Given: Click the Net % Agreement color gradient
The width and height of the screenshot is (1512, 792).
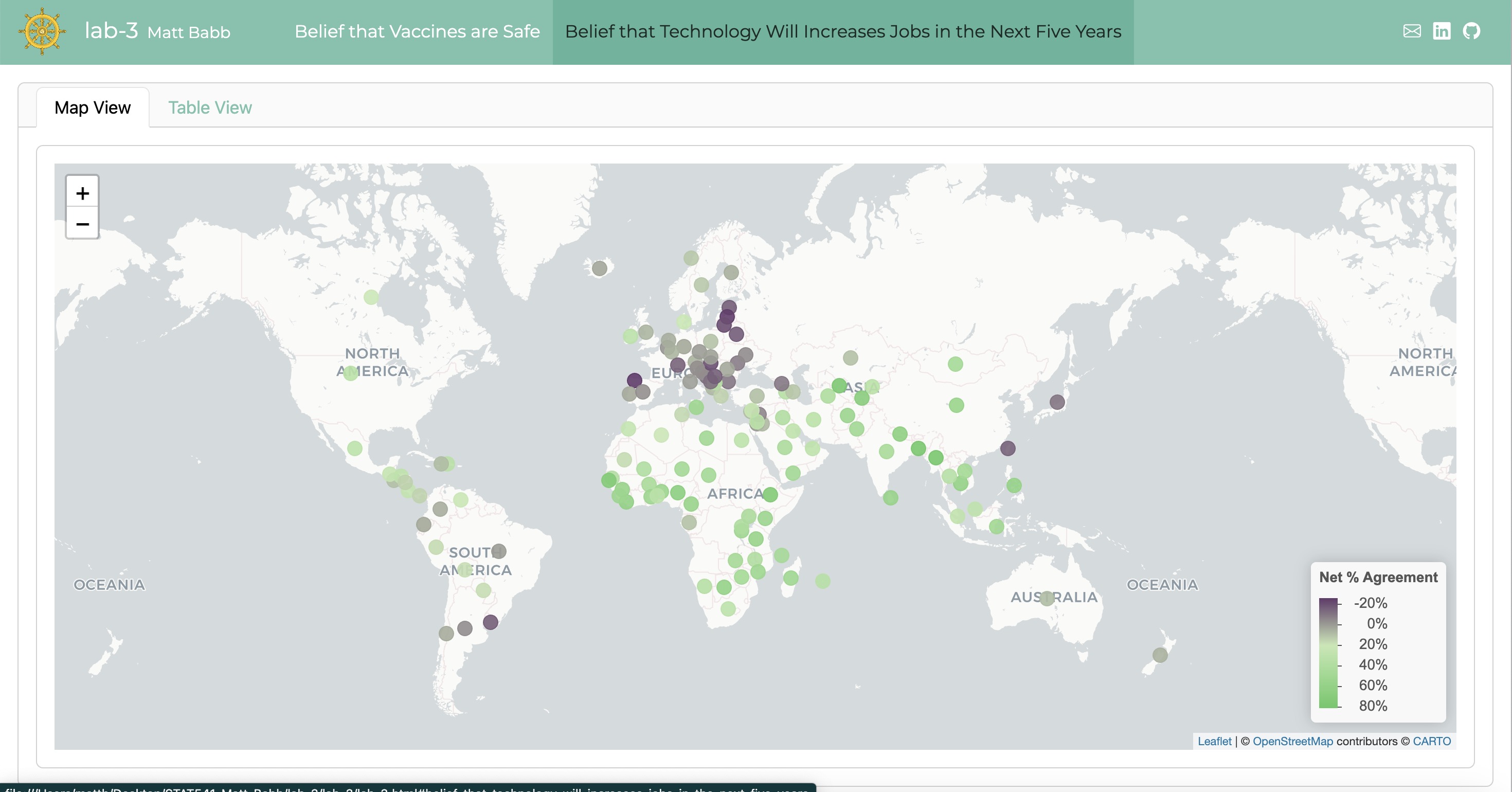Looking at the screenshot, I should pos(1328,653).
